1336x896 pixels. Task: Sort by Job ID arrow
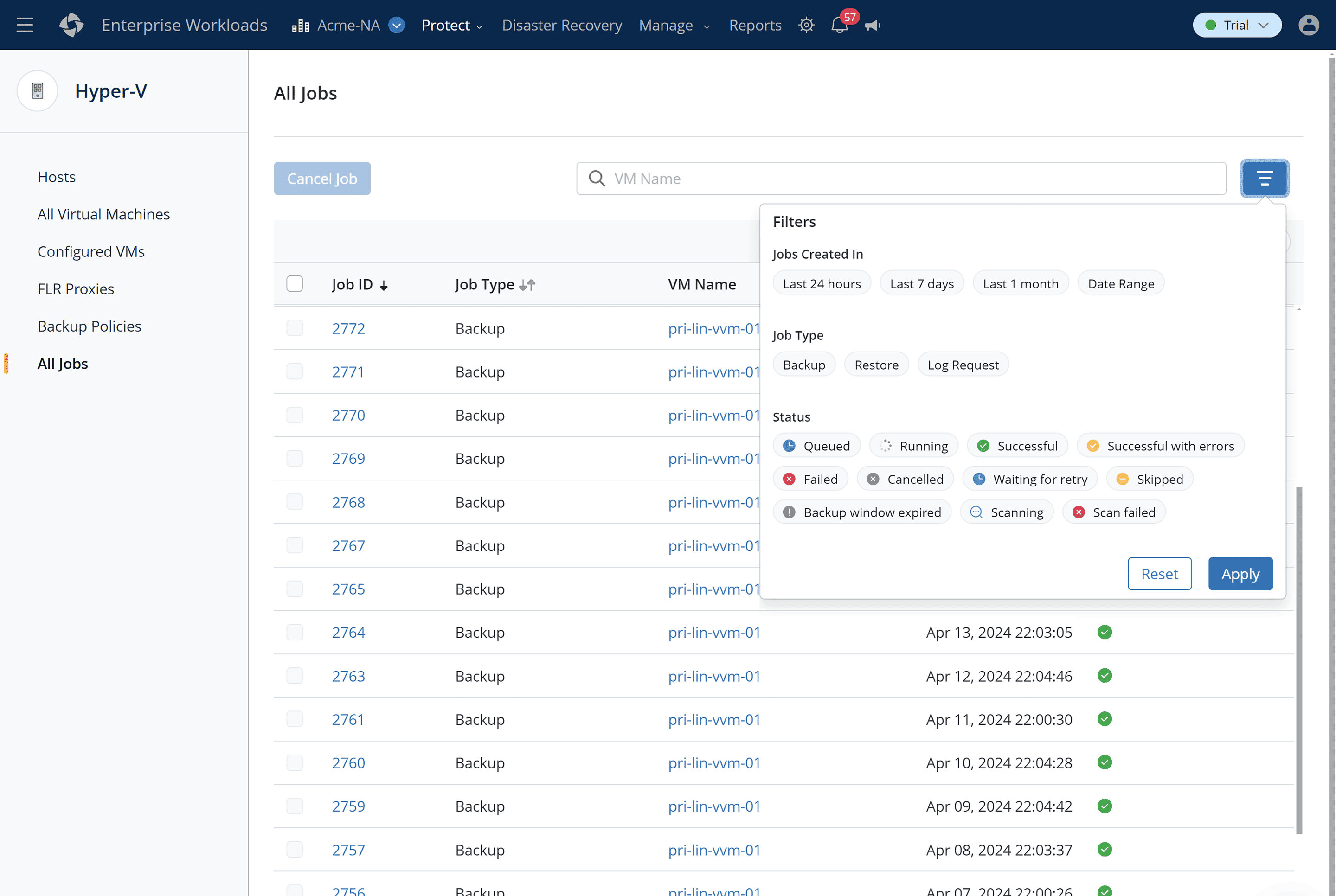pos(384,285)
